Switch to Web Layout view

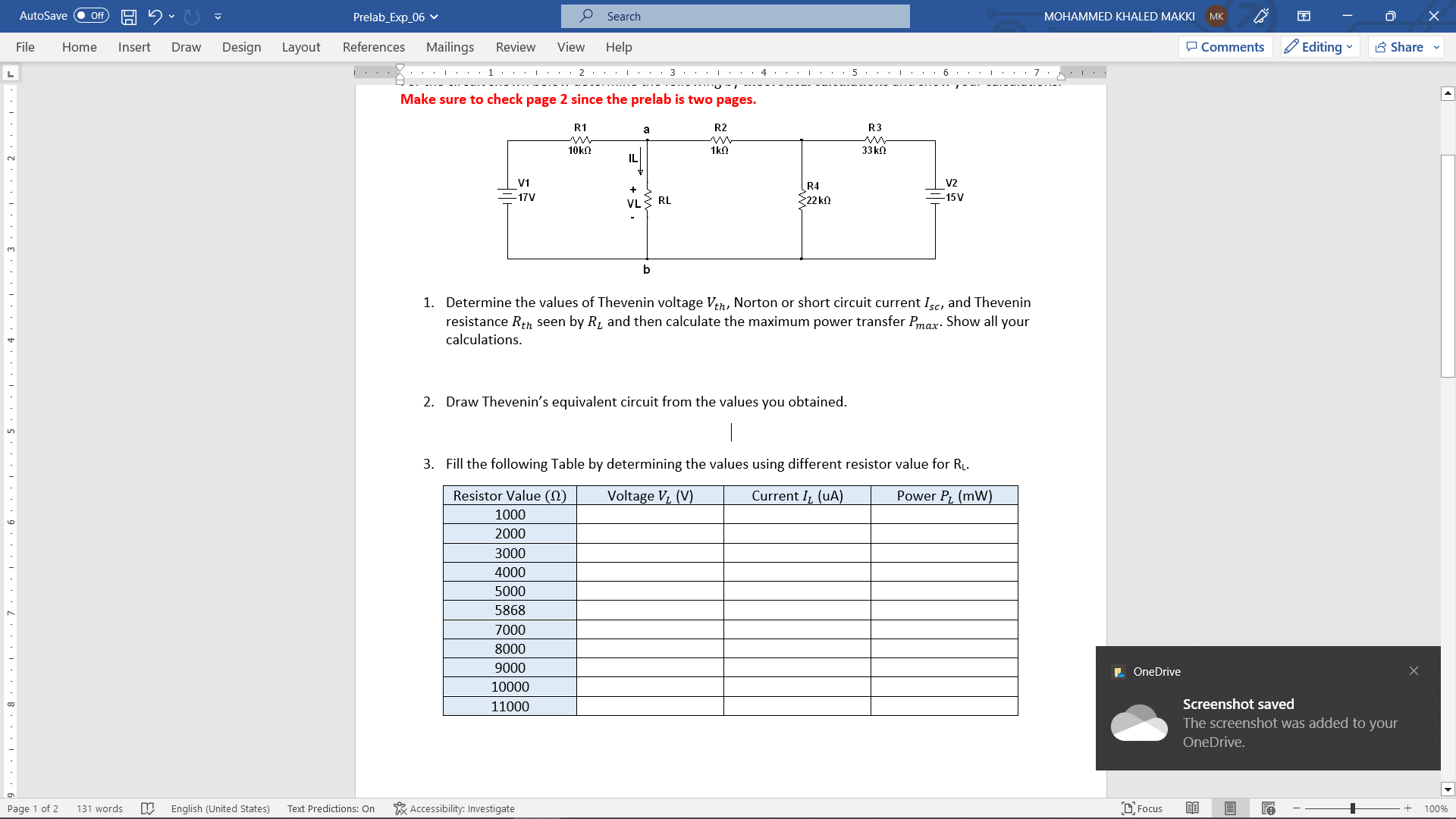click(x=1268, y=808)
